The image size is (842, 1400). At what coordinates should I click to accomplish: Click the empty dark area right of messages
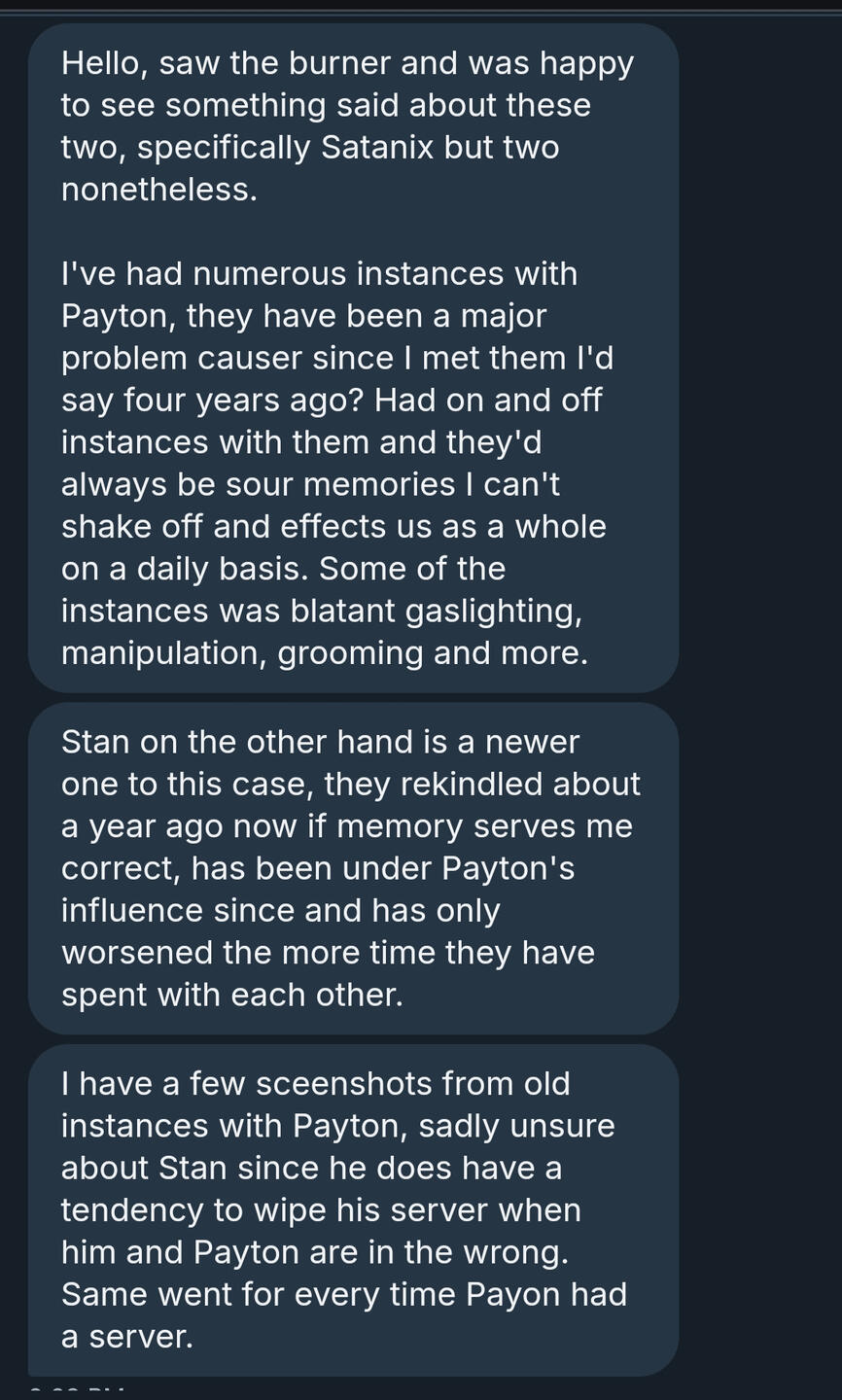coord(760,681)
